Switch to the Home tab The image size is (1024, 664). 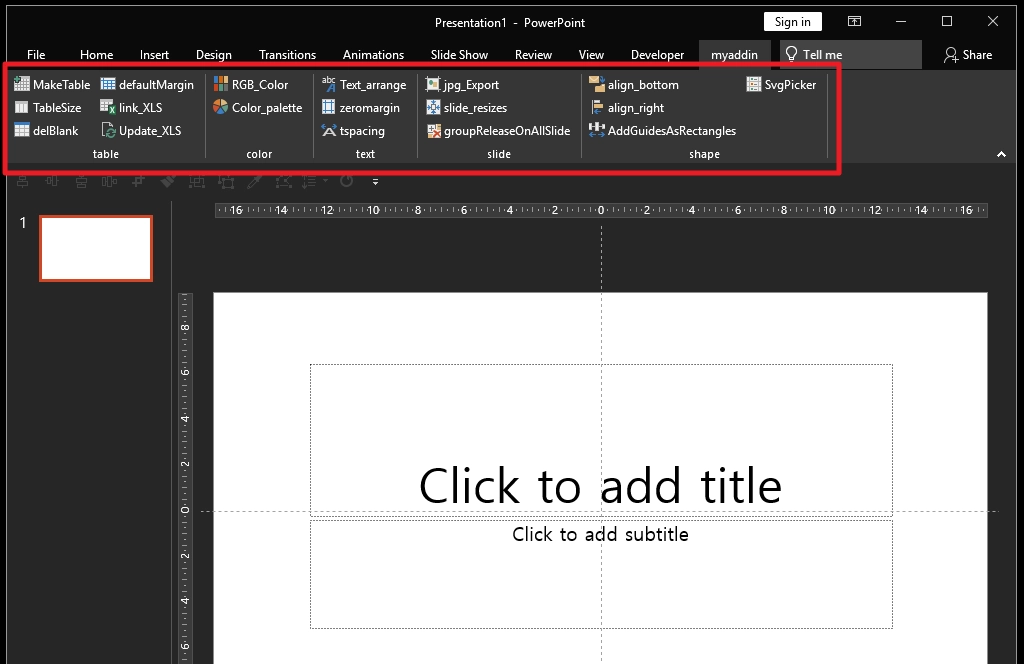pyautogui.click(x=97, y=55)
